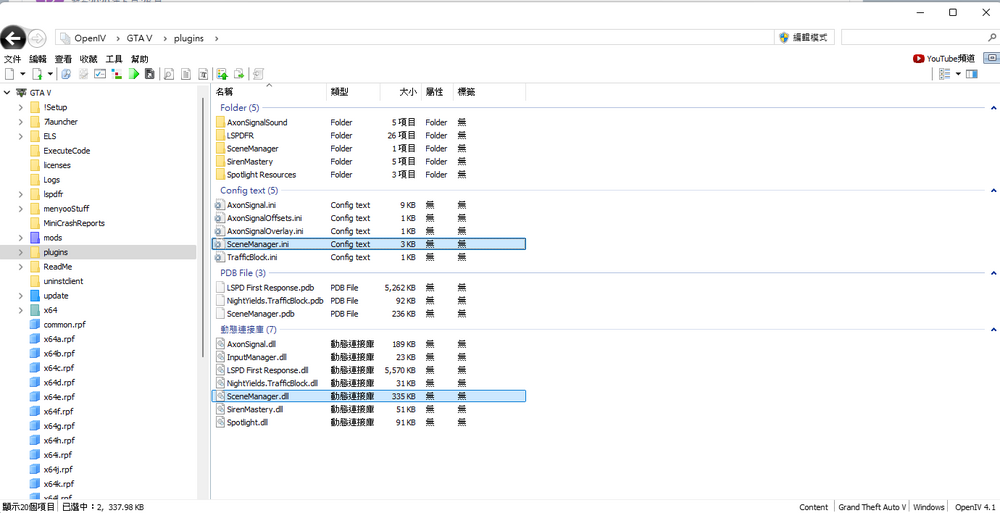Click the grey forward arrow button
This screenshot has width=1000, height=513.
point(37,38)
